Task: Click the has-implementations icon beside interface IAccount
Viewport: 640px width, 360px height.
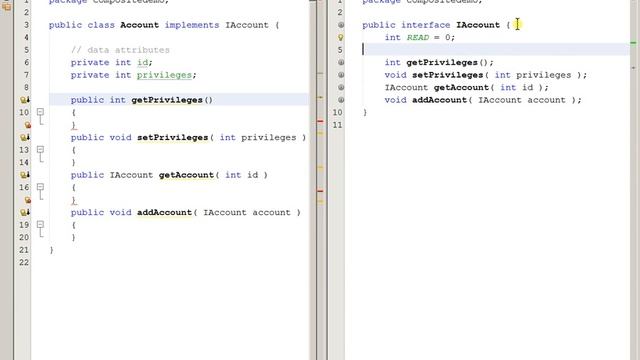Action: [x=341, y=25]
